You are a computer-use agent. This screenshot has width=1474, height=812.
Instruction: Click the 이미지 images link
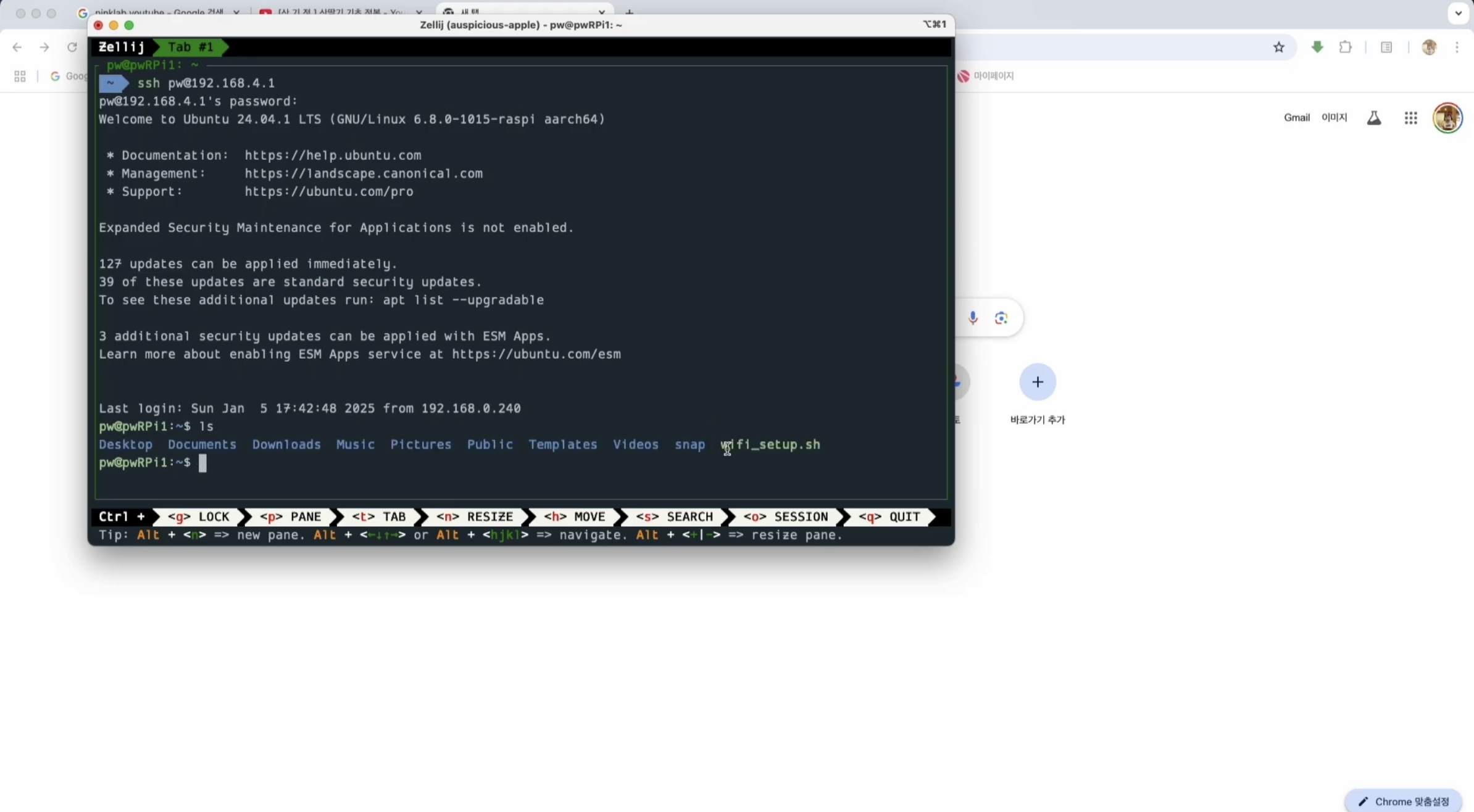coord(1334,118)
